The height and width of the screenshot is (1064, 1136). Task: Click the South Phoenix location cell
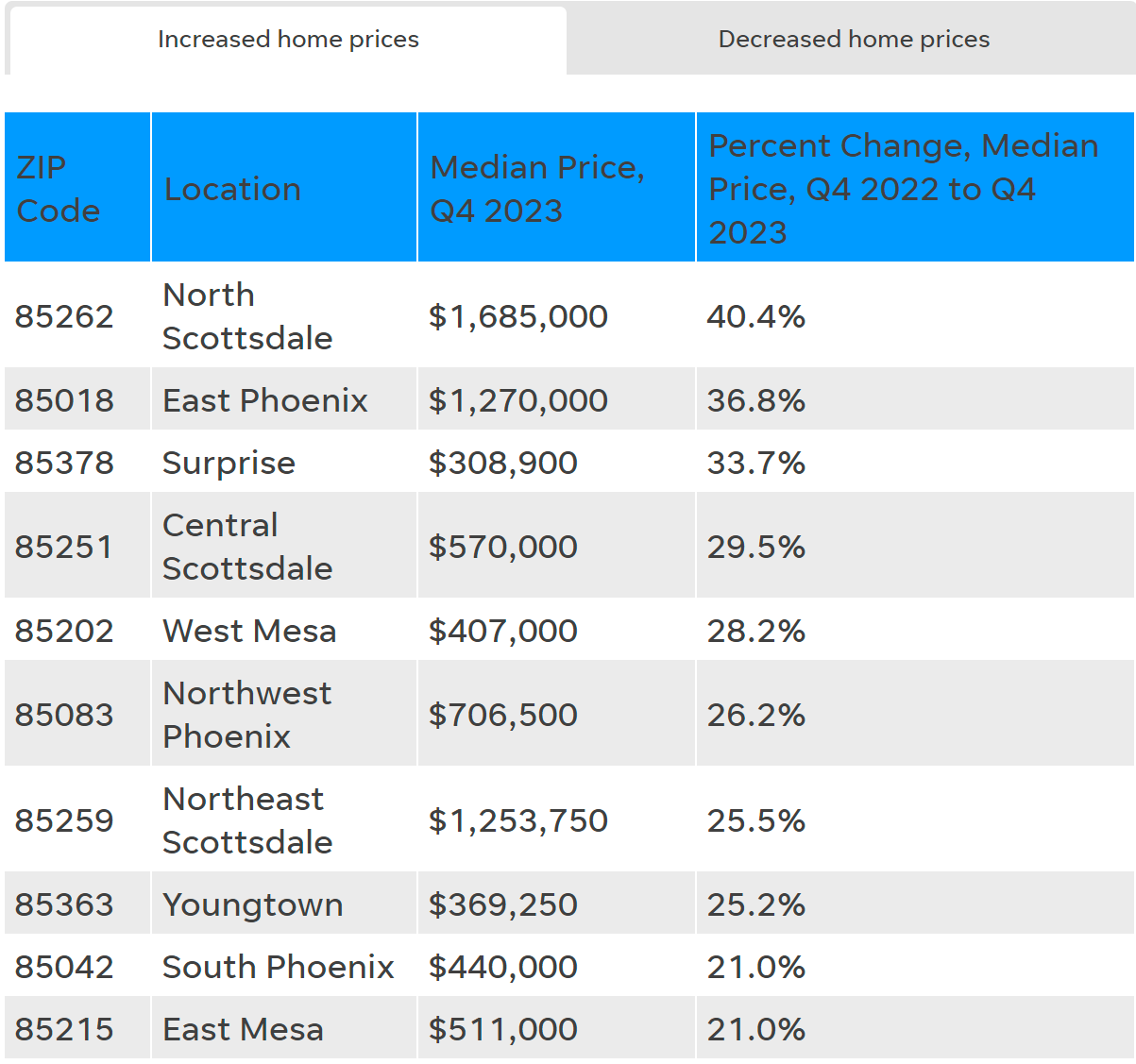(x=278, y=967)
